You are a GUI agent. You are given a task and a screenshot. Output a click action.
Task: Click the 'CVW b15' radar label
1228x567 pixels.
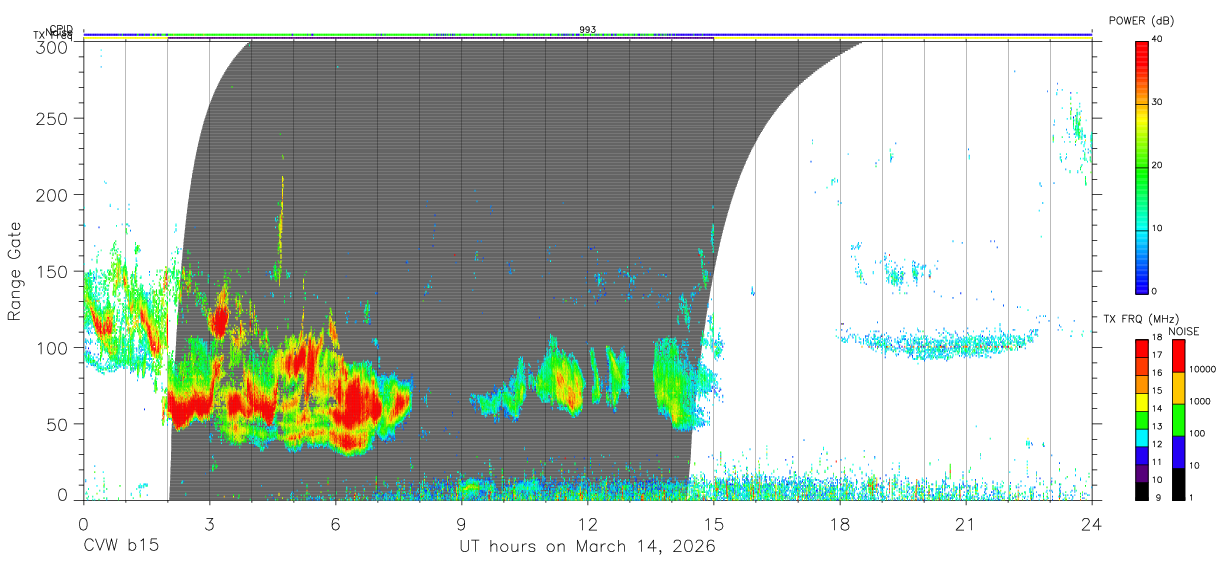coord(121,546)
